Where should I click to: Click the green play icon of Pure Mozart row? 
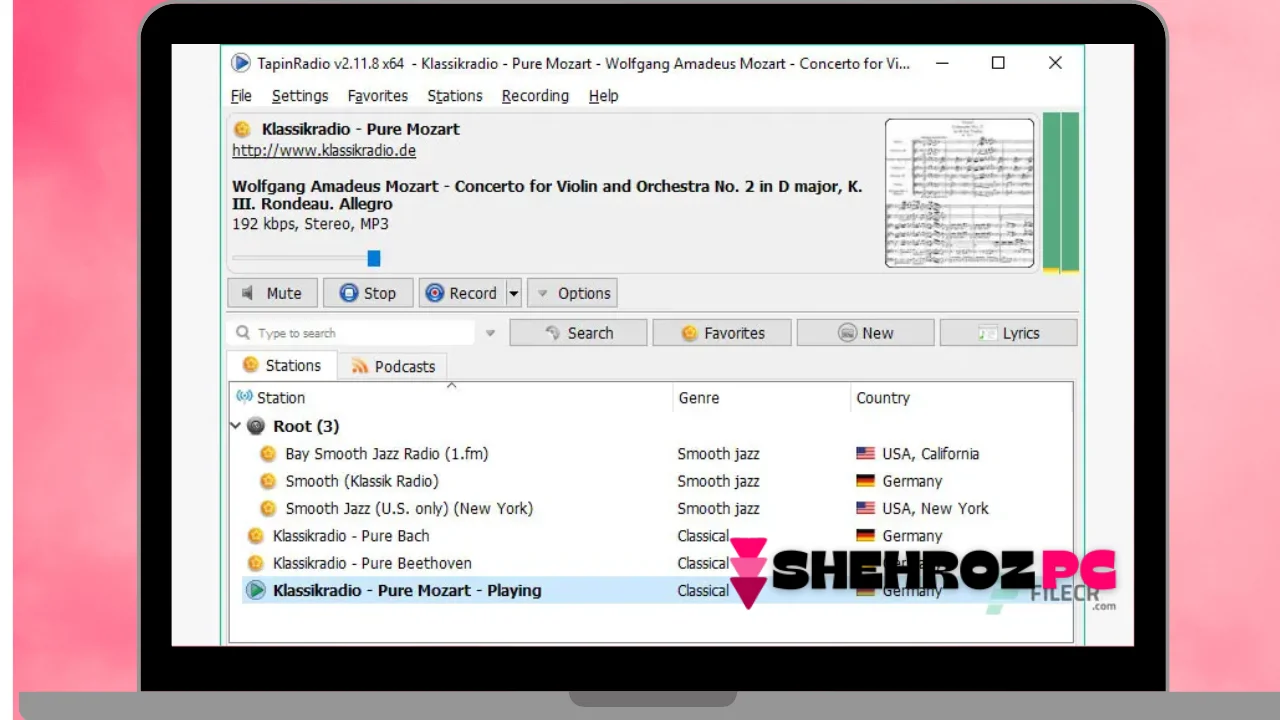pyautogui.click(x=256, y=590)
